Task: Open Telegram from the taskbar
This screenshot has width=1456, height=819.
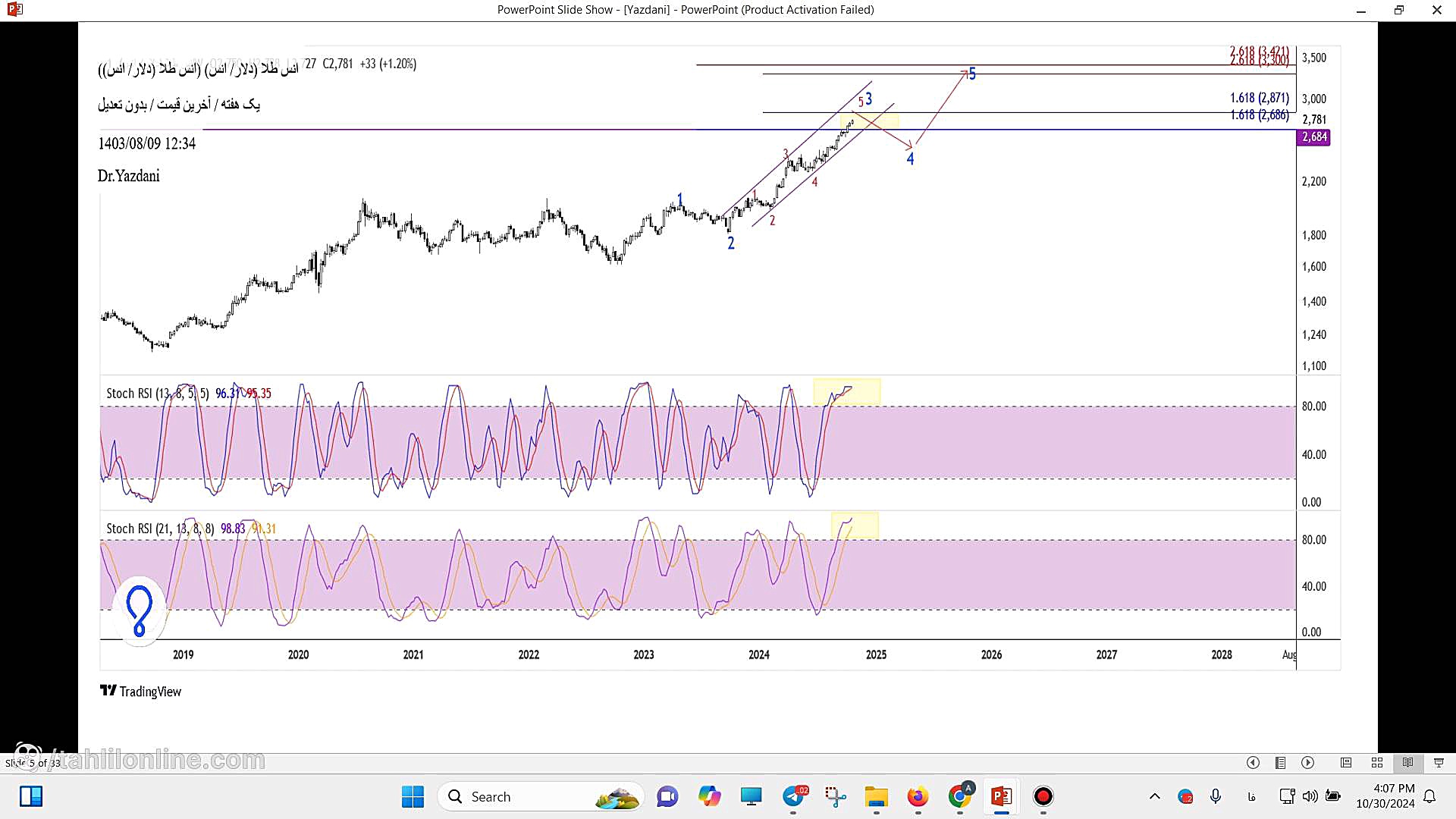Action: 794,796
